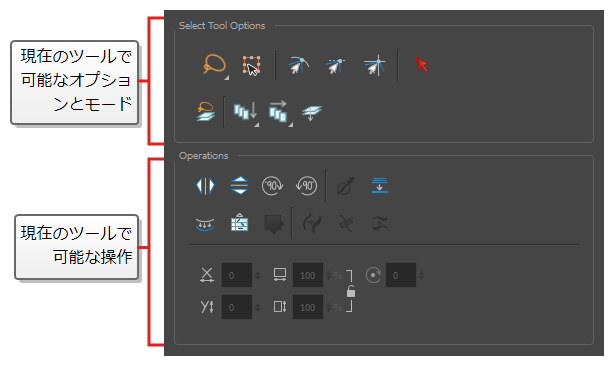This screenshot has width=614, height=366.
Task: Toggle Works on Single Drawing lasso layers icon
Action: tap(205, 112)
